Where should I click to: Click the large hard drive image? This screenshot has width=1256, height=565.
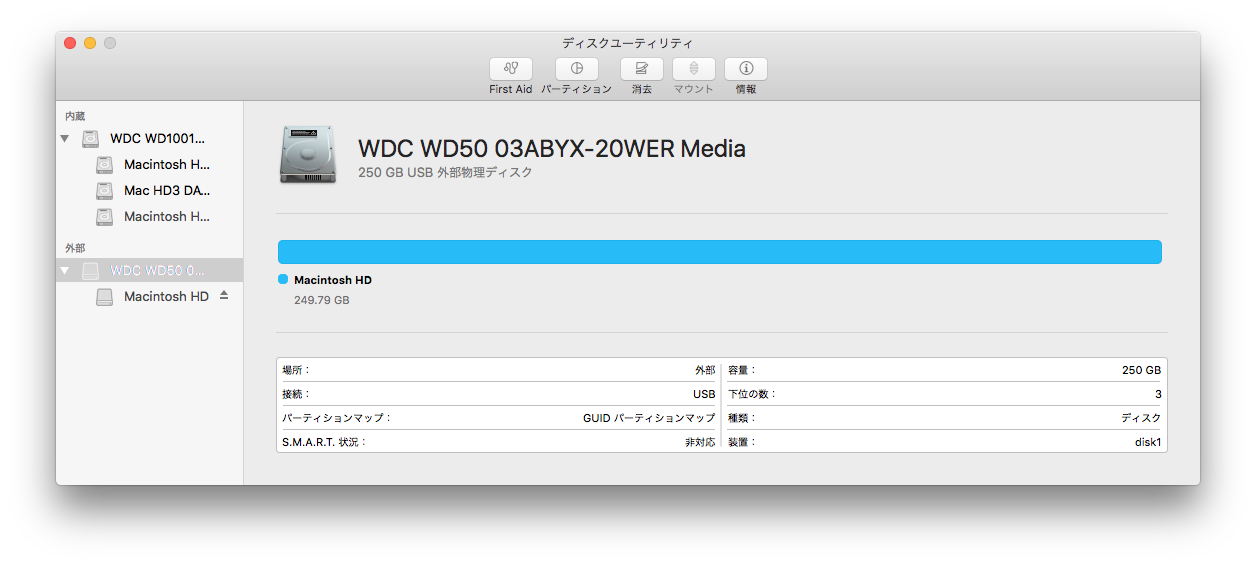tap(309, 155)
